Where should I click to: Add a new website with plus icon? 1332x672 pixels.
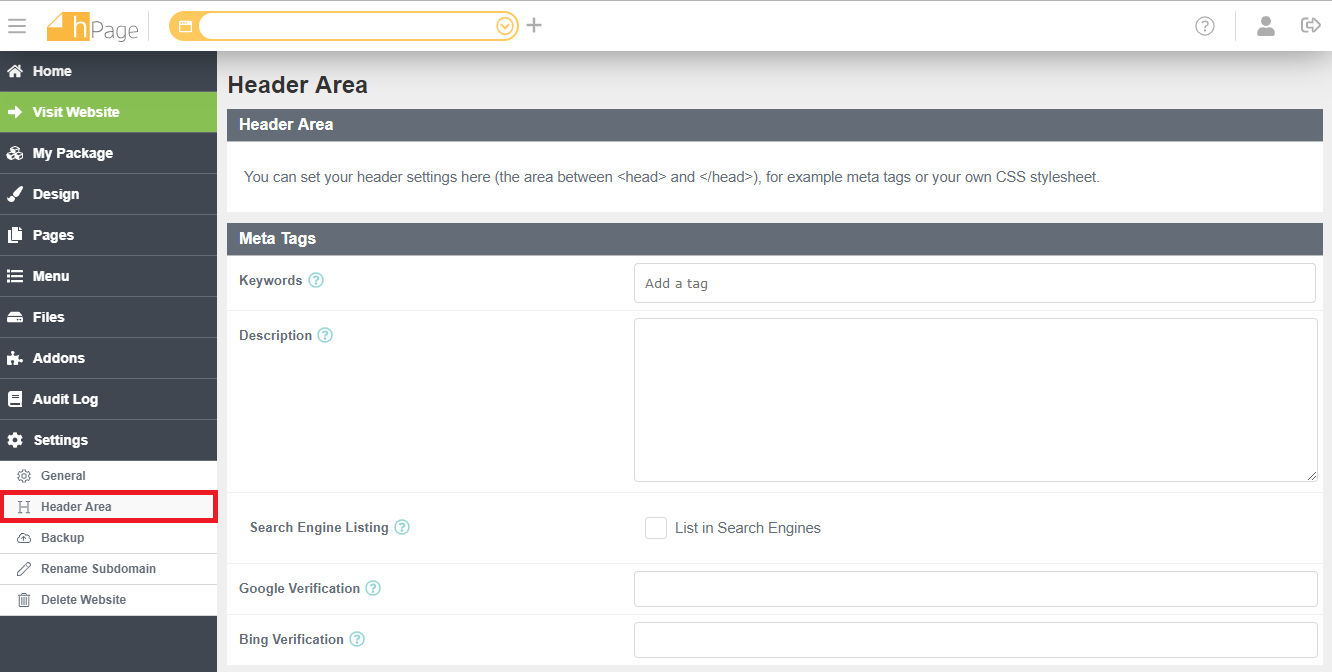click(x=534, y=25)
